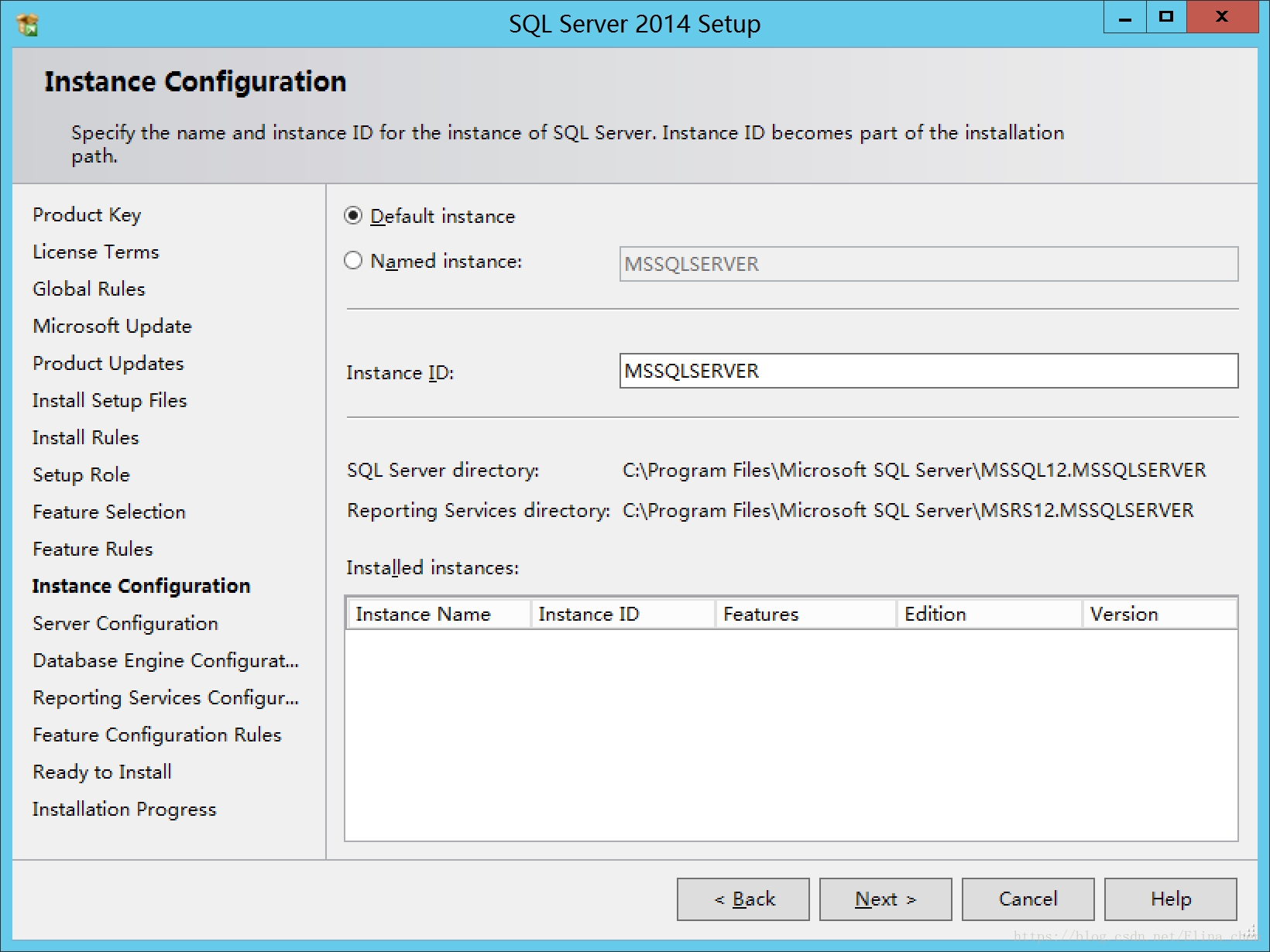Go to the Global Rules step
1270x952 pixels.
click(x=89, y=289)
